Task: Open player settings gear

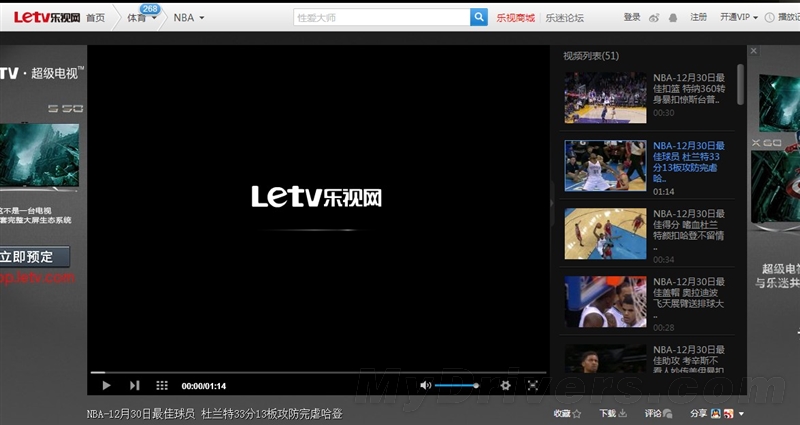Action: 505,386
